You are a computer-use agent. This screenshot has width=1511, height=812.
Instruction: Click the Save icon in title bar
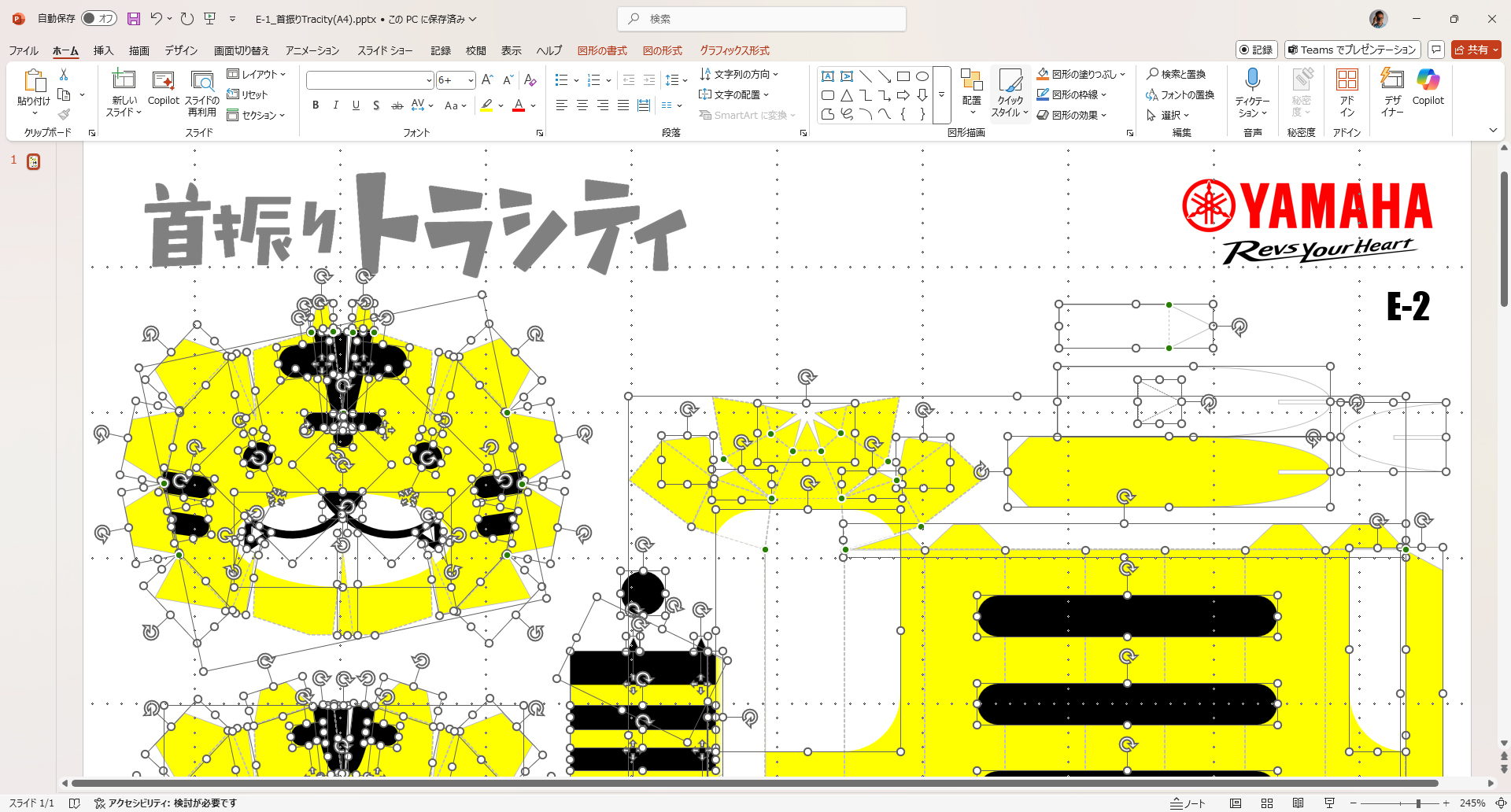point(133,19)
